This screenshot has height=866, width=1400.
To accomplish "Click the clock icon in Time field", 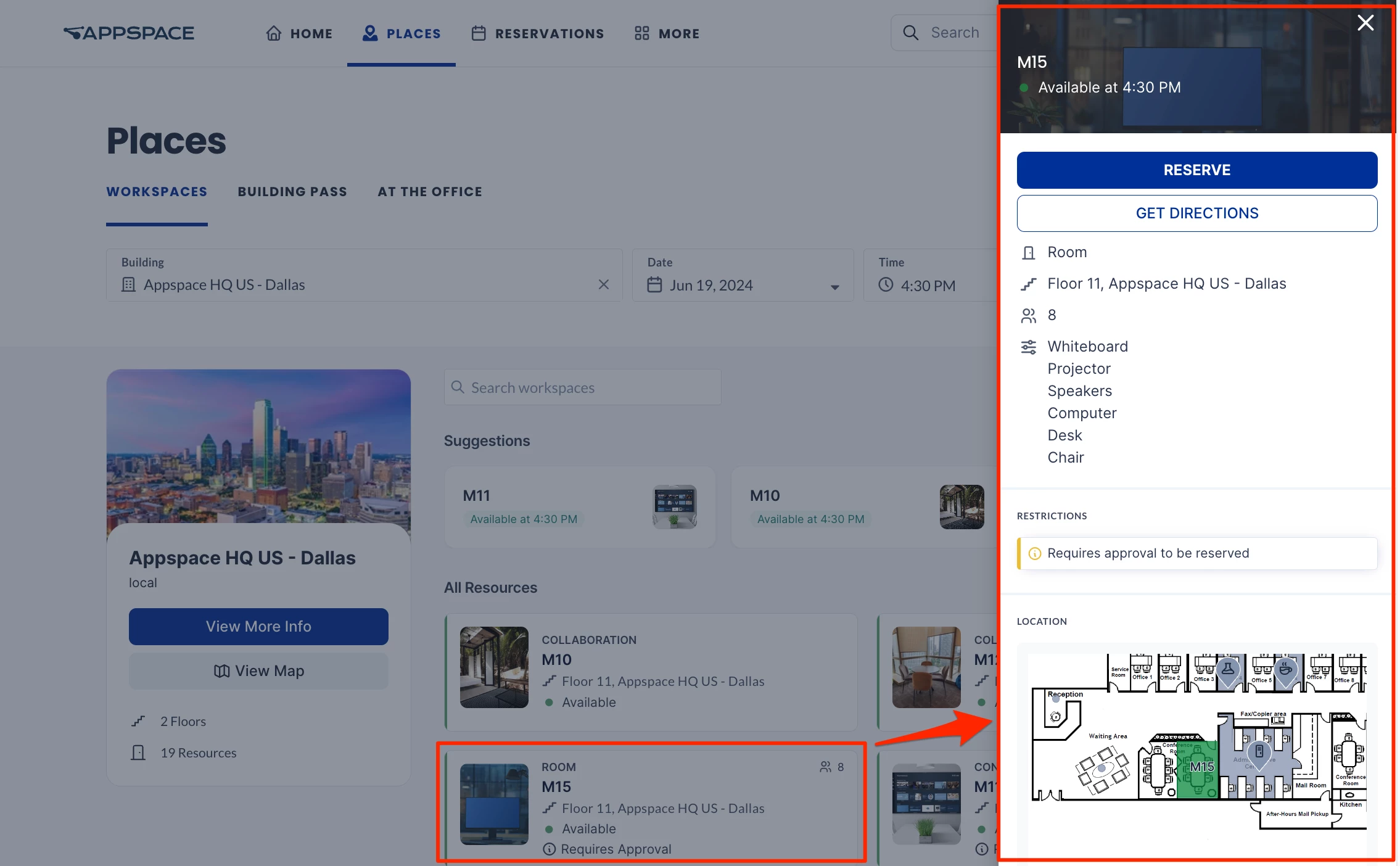I will click(886, 285).
